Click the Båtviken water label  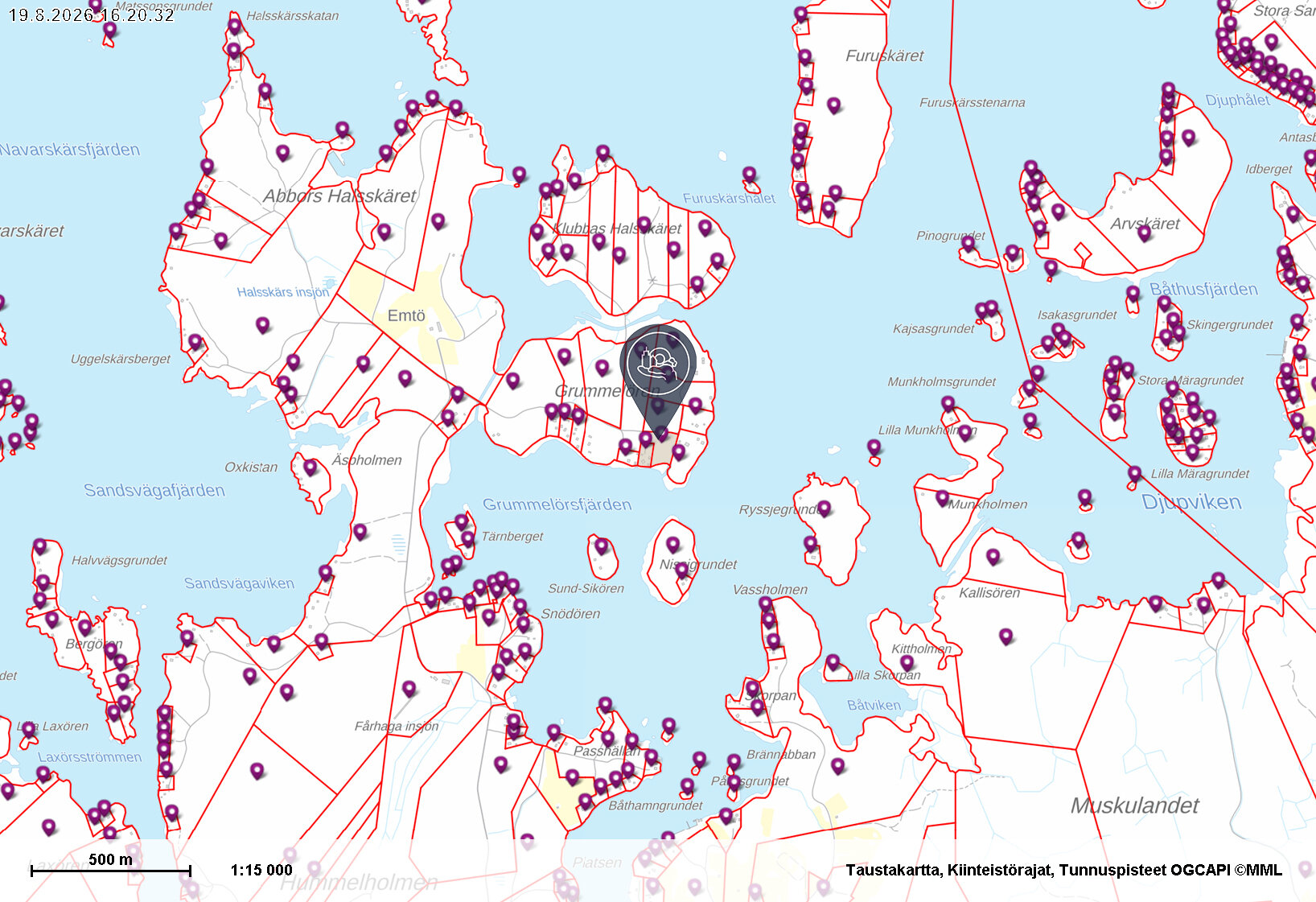[874, 706]
